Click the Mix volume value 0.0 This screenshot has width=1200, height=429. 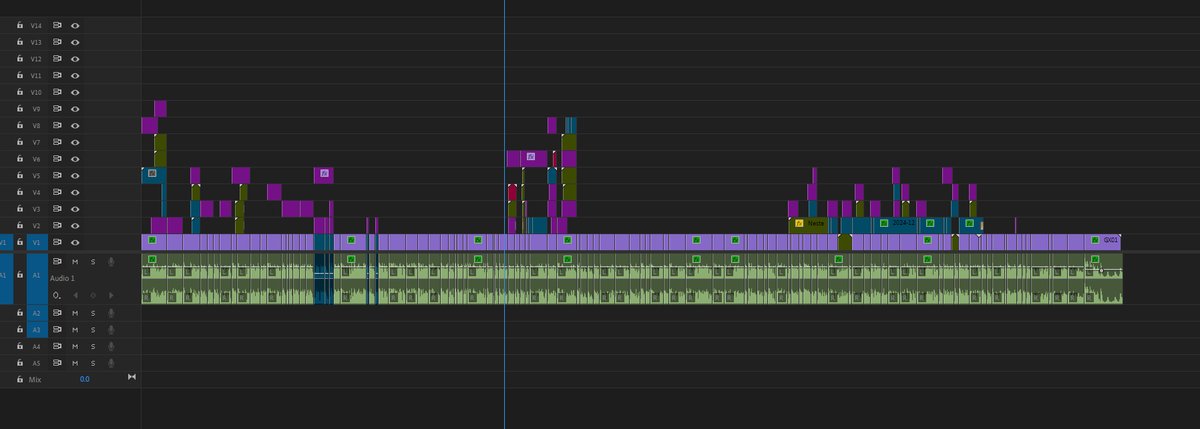(x=85, y=379)
